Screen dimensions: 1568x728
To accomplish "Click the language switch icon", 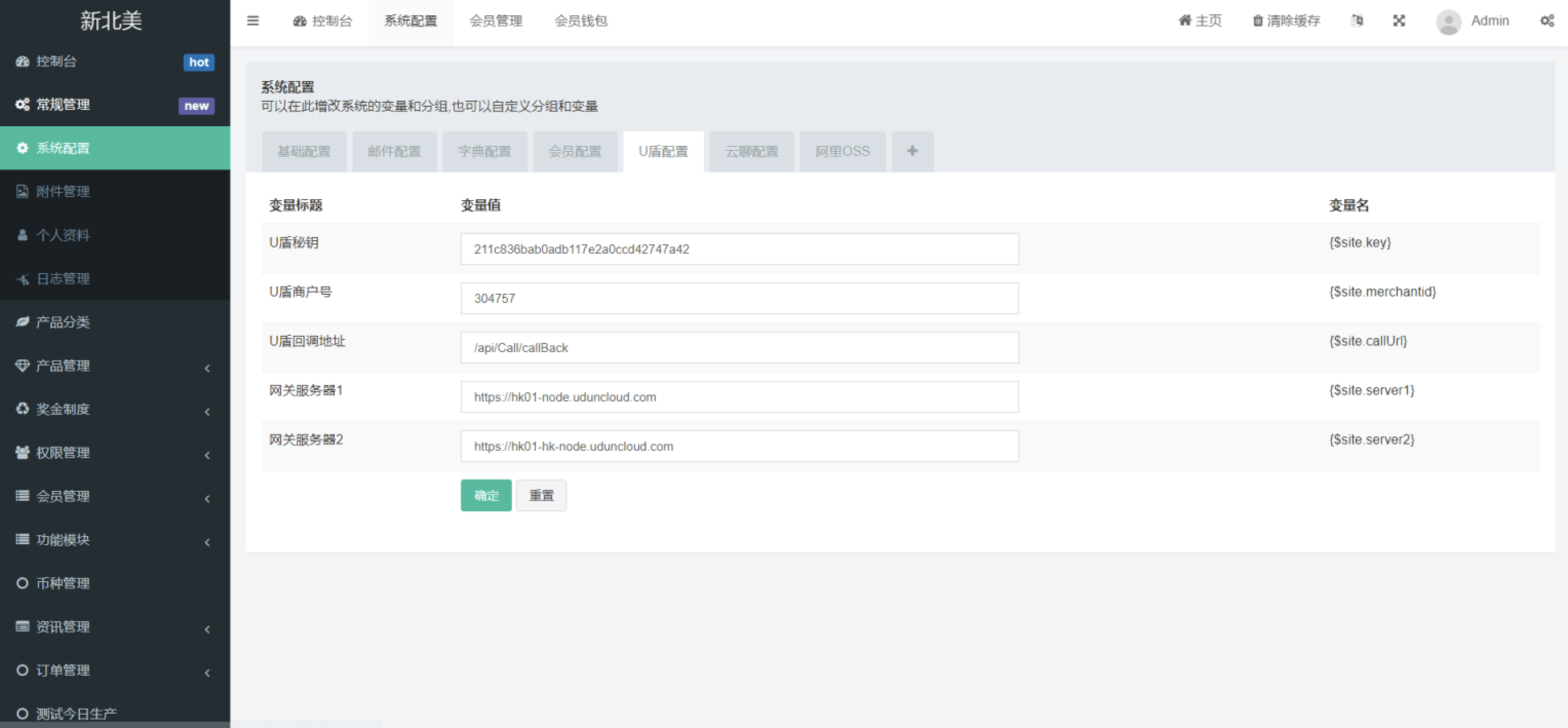I will click(1357, 20).
